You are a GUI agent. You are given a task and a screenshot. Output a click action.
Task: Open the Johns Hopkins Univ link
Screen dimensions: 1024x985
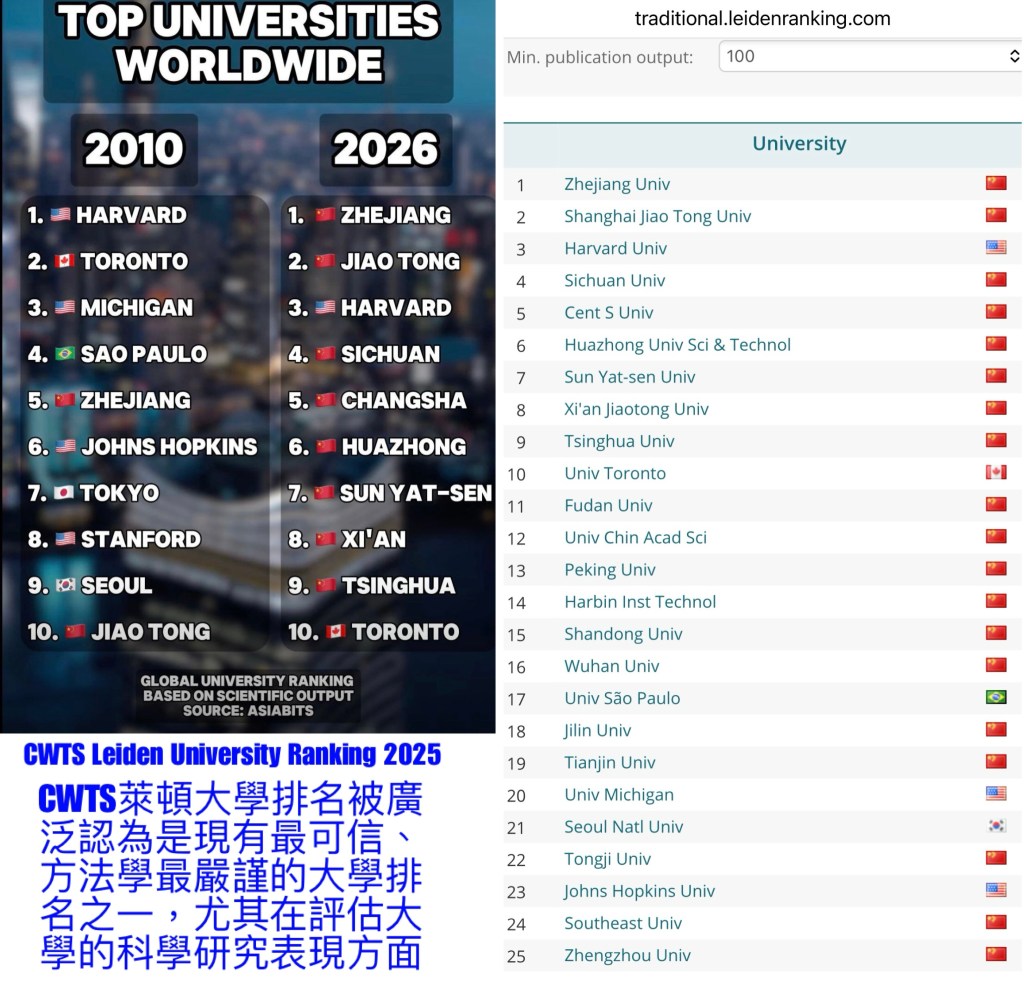(639, 891)
